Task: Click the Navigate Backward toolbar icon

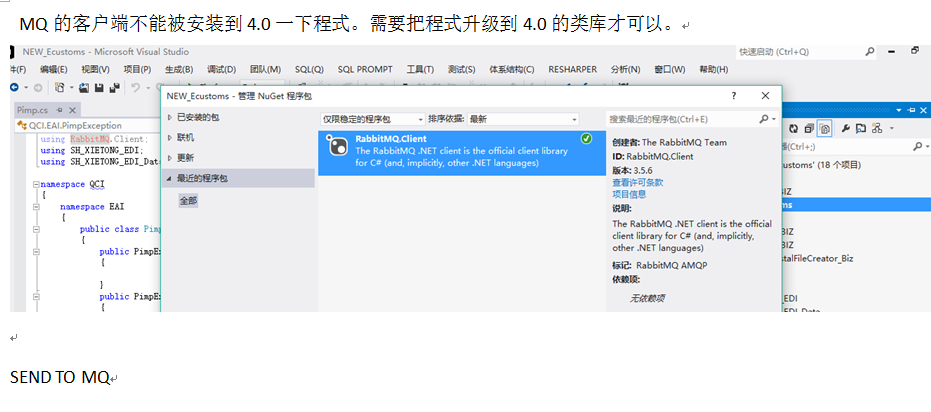Action: 14,87
